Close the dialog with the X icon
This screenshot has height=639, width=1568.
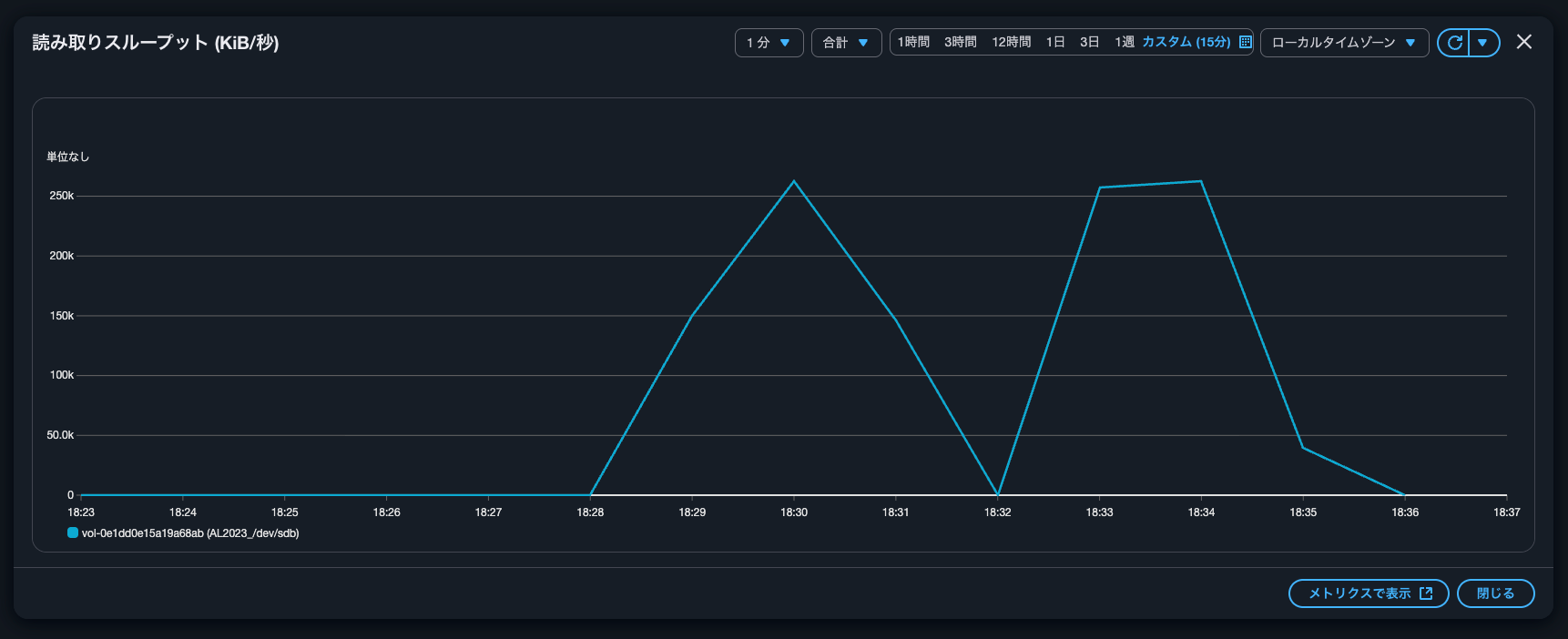[1524, 42]
